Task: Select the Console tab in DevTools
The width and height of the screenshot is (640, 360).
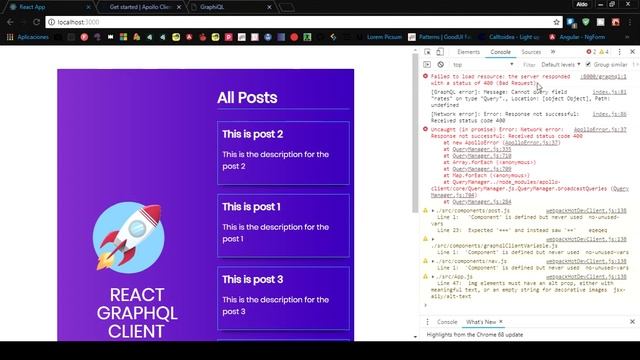Action: (x=500, y=52)
